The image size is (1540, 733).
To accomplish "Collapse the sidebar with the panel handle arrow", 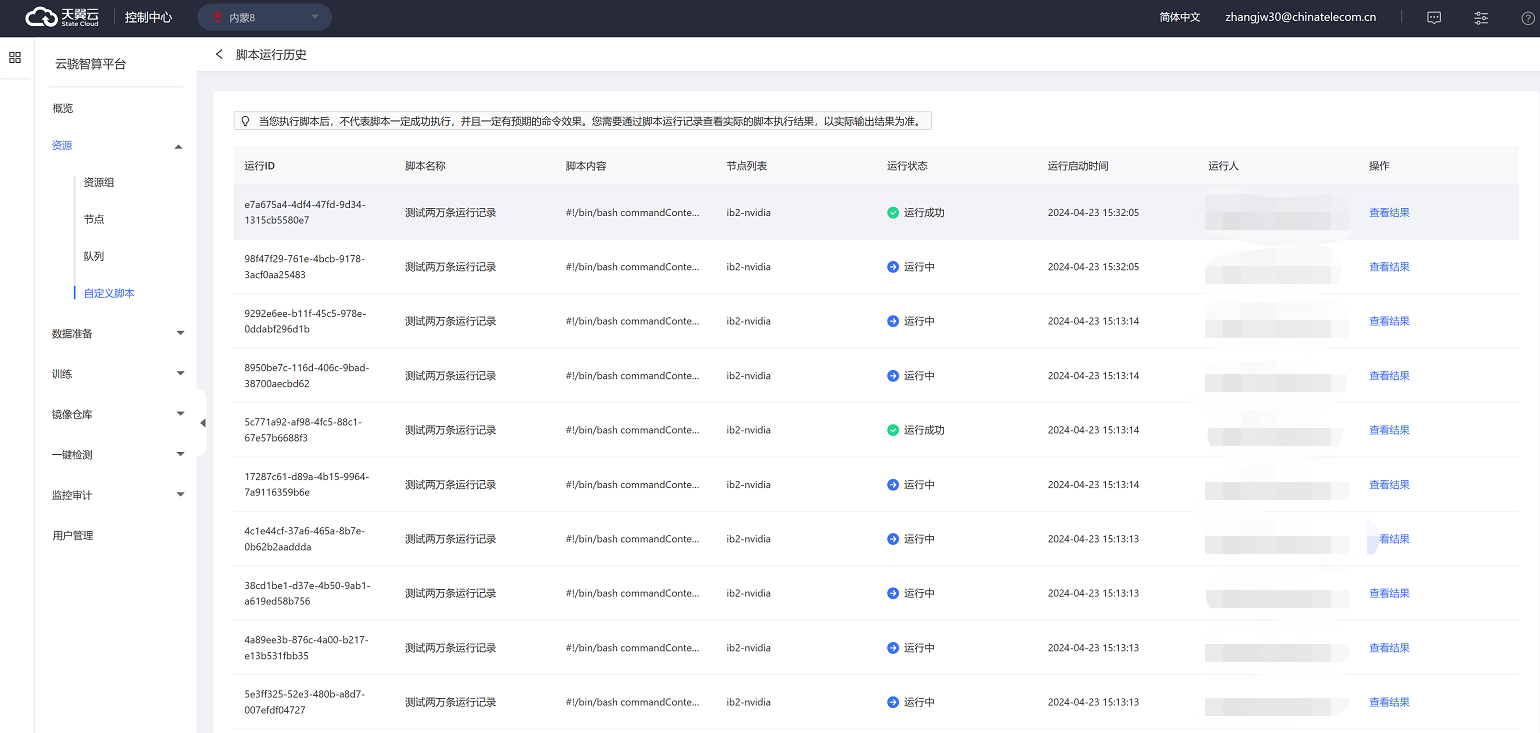I will (202, 423).
